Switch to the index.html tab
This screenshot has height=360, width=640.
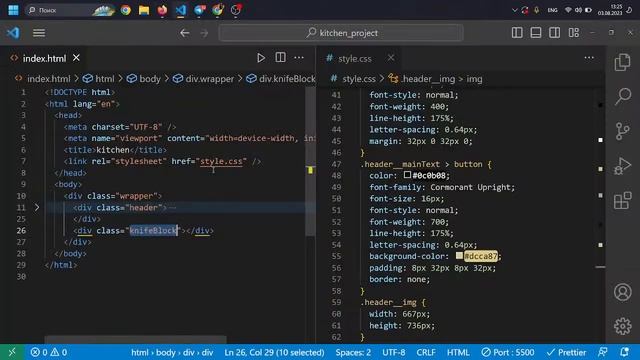tap(44, 58)
